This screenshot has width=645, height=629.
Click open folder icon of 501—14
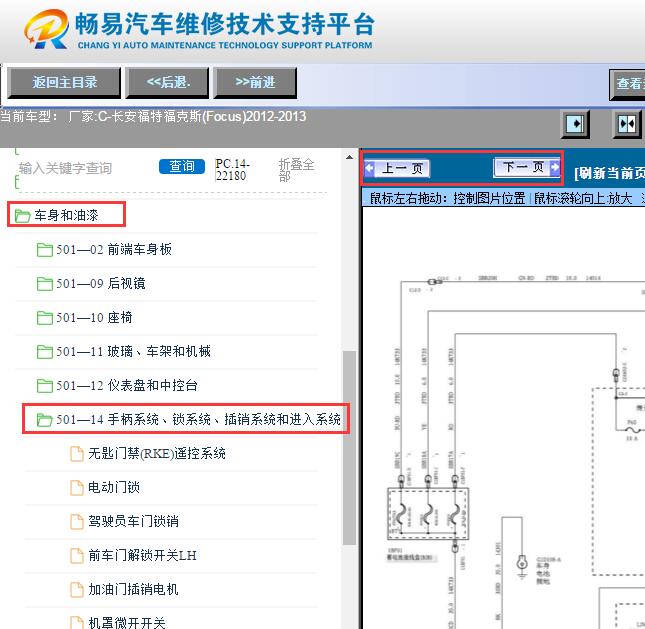pos(44,420)
